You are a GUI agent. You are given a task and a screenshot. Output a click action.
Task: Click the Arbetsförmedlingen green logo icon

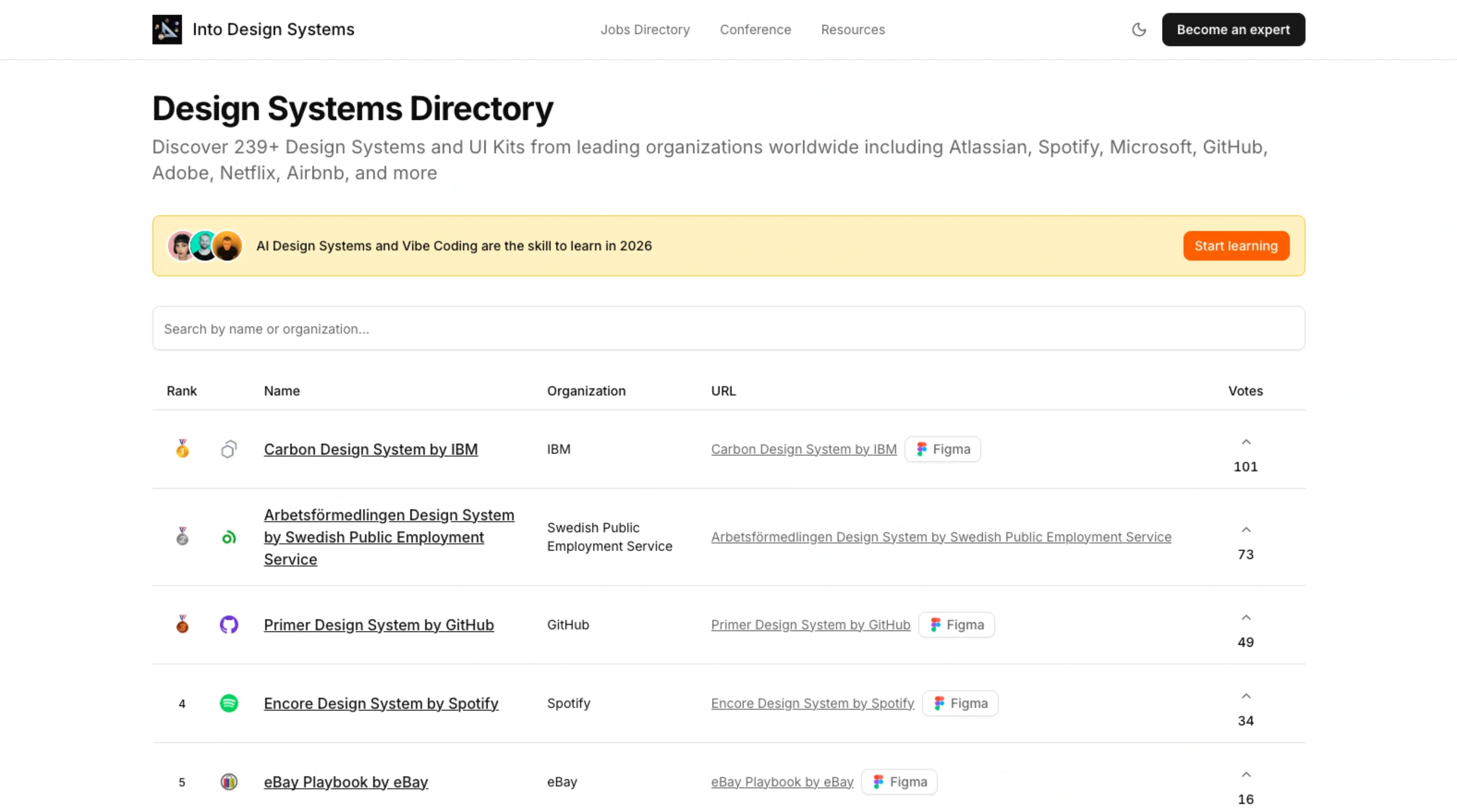(229, 537)
